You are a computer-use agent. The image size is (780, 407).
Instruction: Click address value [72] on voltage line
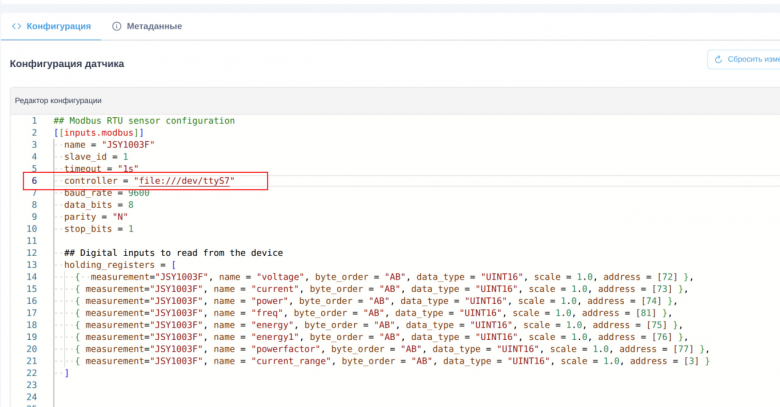point(668,277)
